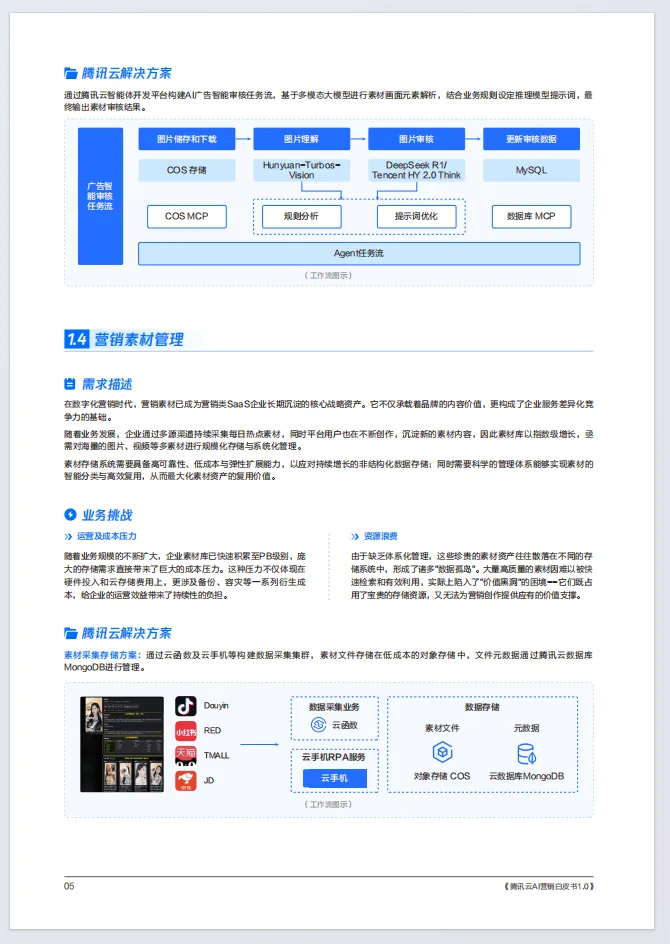The height and width of the screenshot is (944, 670).
Task: Click the JD app icon
Action: [185, 781]
